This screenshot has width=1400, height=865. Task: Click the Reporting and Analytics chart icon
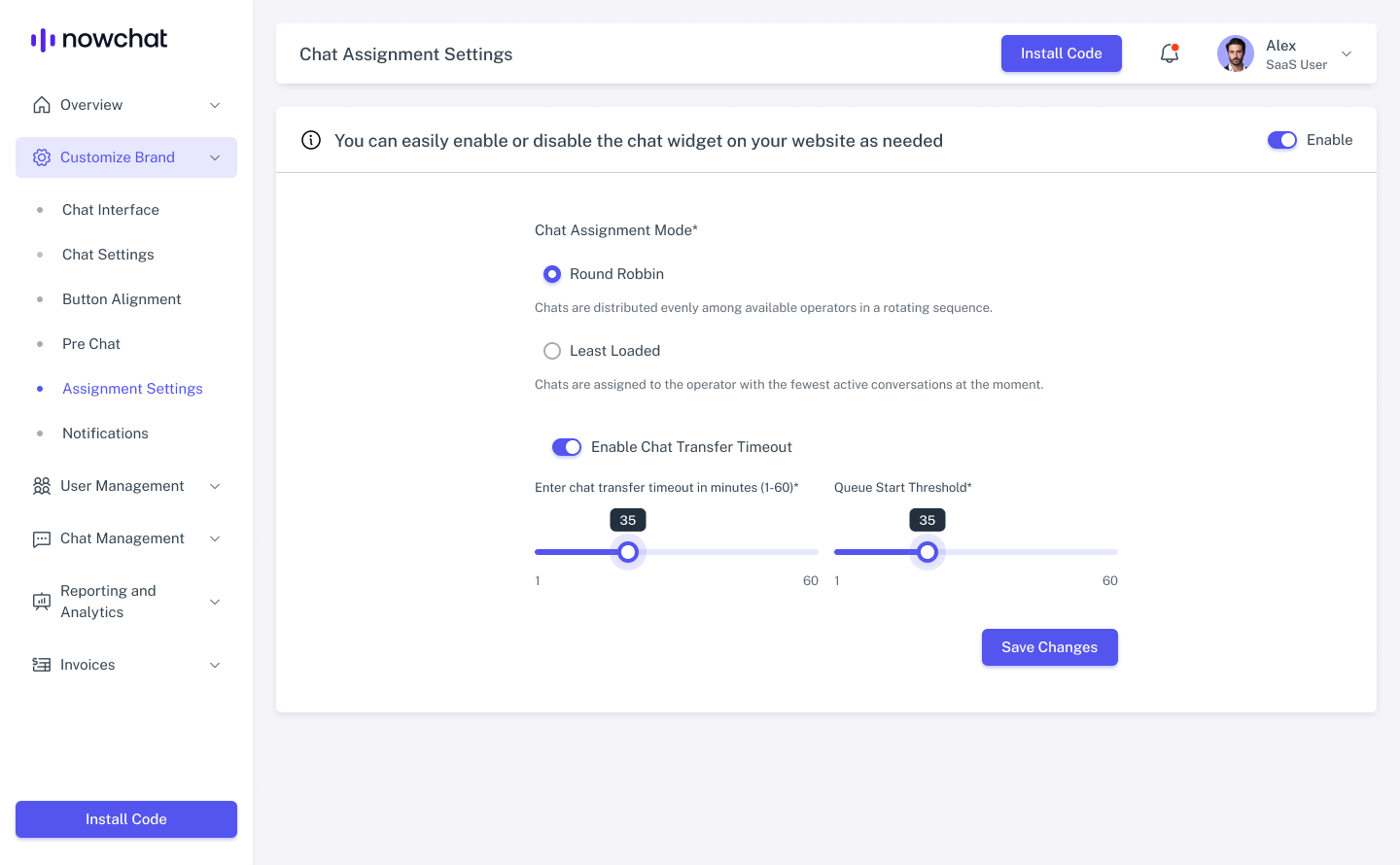[42, 602]
